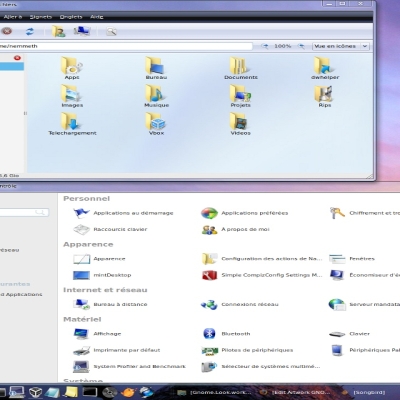Open Raccourcis clavier settings

110,229
